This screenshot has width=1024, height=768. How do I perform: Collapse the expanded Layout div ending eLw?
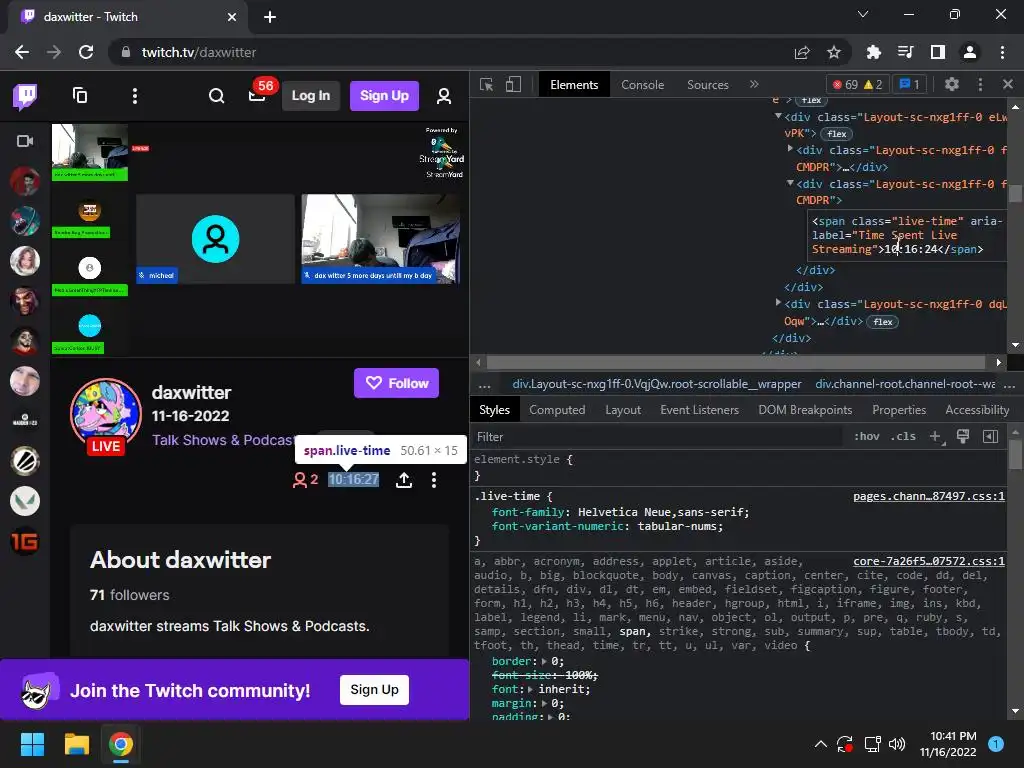[778, 116]
